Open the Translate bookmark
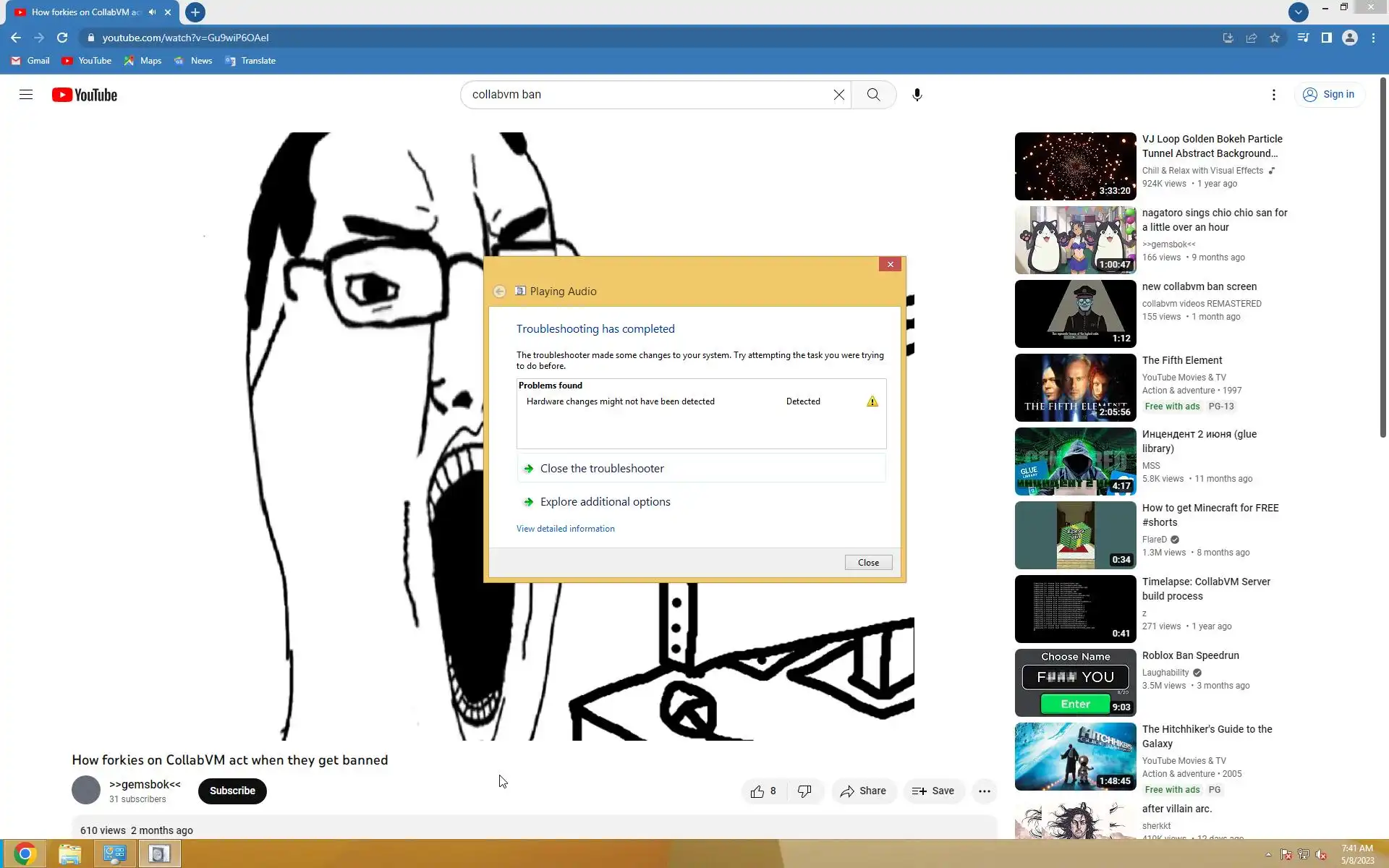 pyautogui.click(x=250, y=61)
